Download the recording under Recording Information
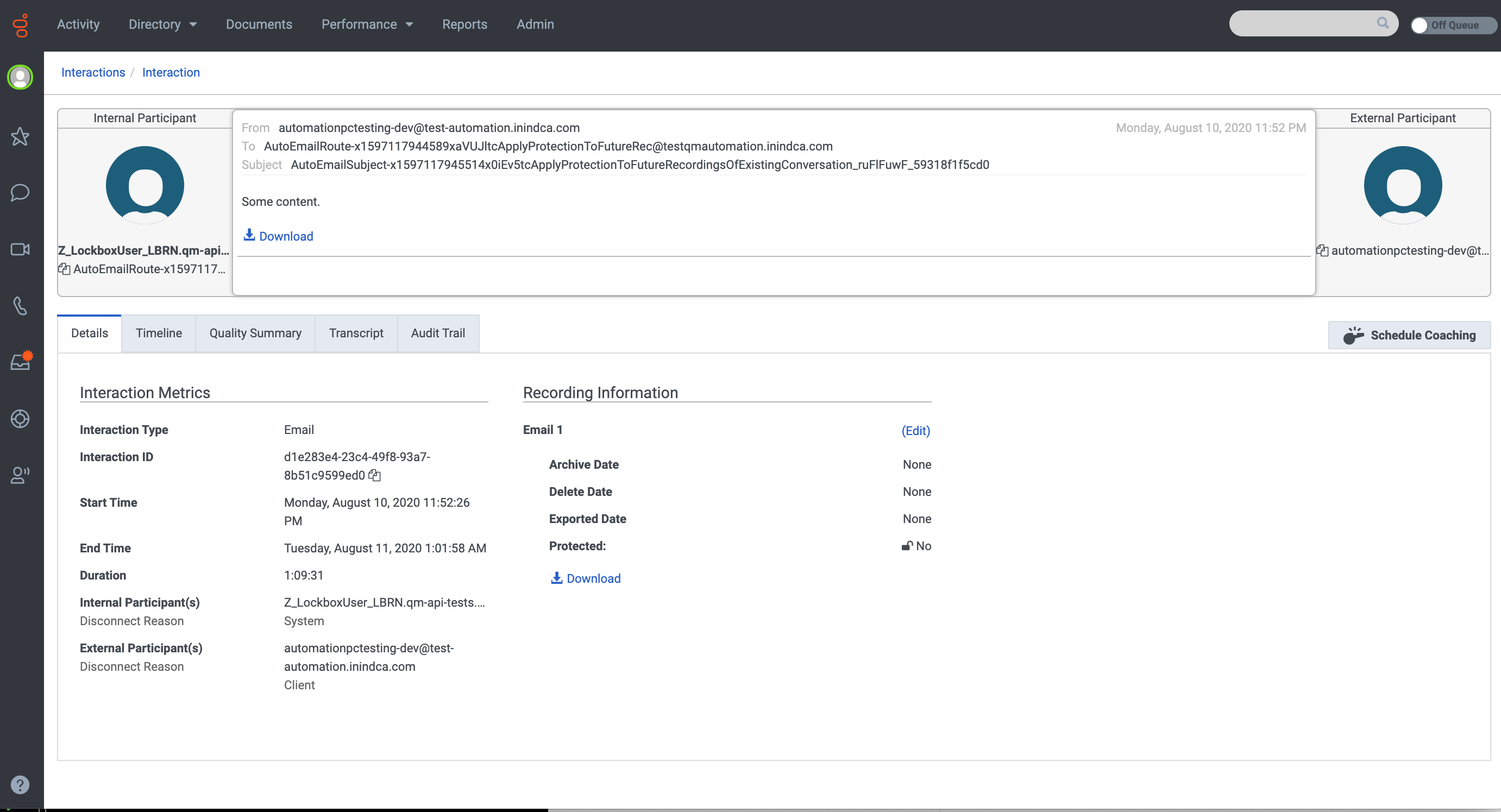This screenshot has width=1501, height=812. tap(586, 578)
